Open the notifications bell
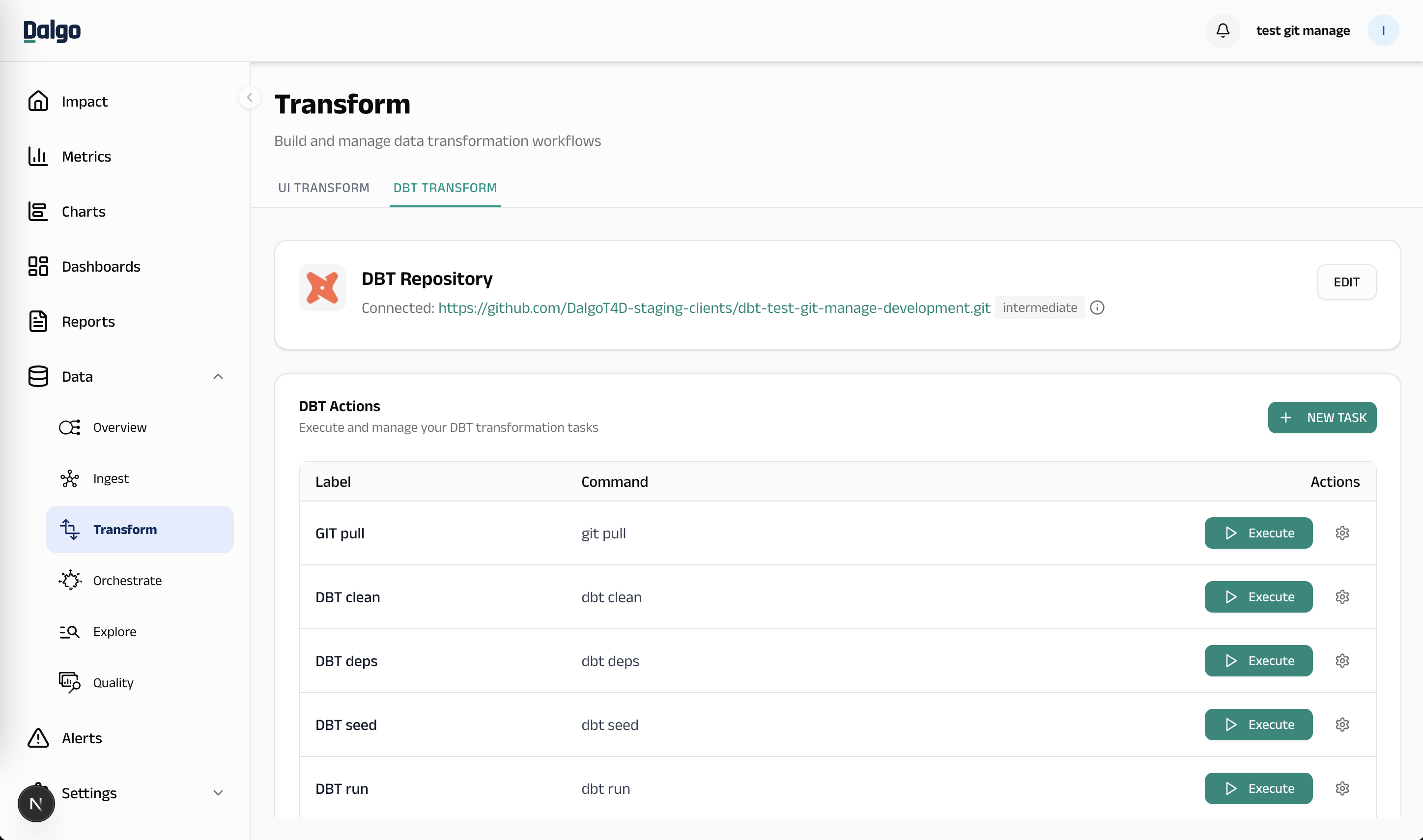This screenshot has width=1423, height=840. [x=1223, y=30]
